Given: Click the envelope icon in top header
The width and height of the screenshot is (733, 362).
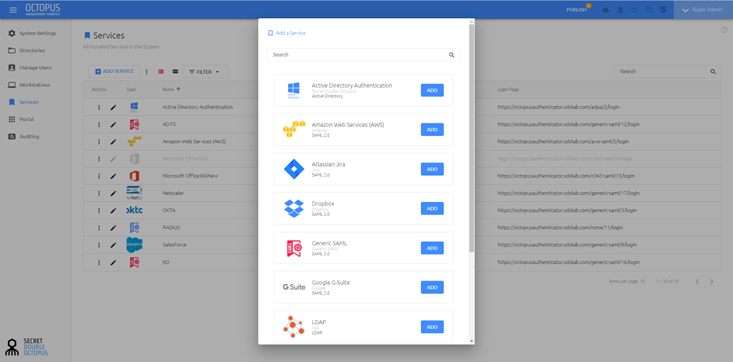Looking at the screenshot, I should 649,10.
